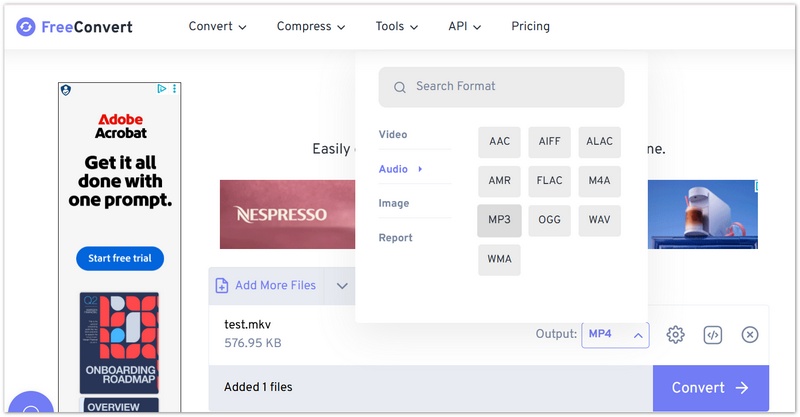
Task: Click Start free trial on Adobe ad
Action: point(120,258)
